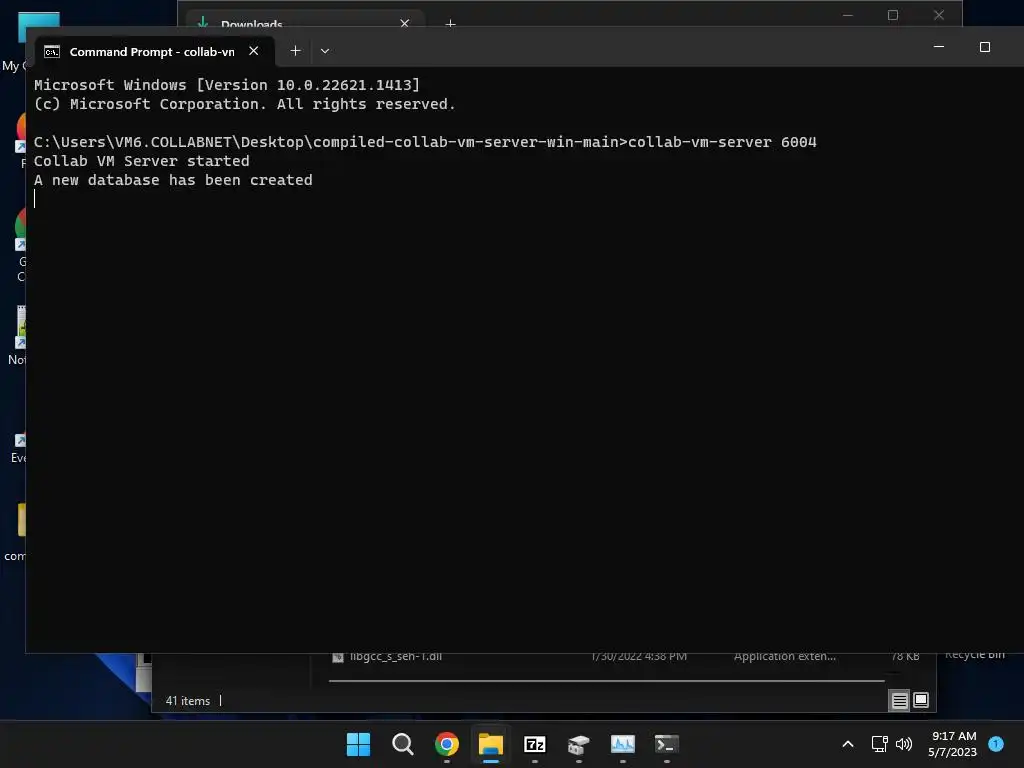This screenshot has width=1024, height=768.
Task: Open 7-Zip from the taskbar
Action: [535, 744]
